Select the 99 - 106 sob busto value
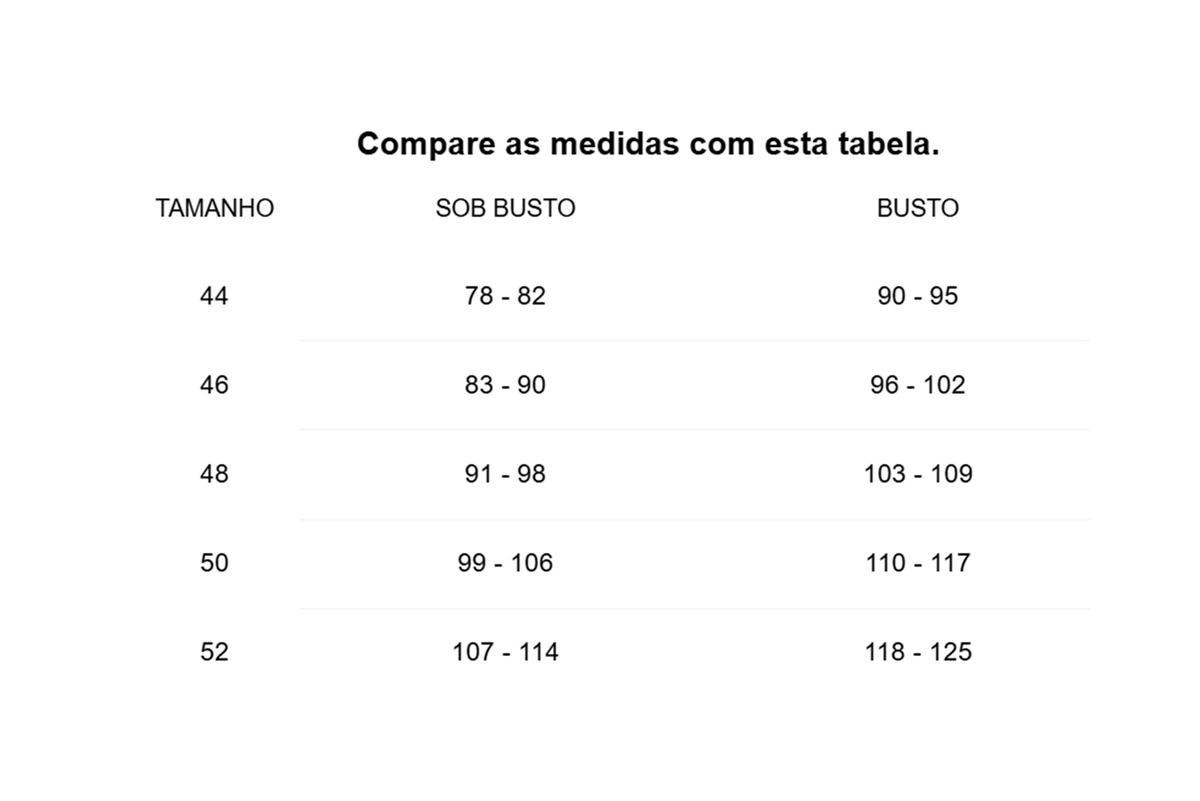This screenshot has width=1200, height=801. (x=505, y=563)
